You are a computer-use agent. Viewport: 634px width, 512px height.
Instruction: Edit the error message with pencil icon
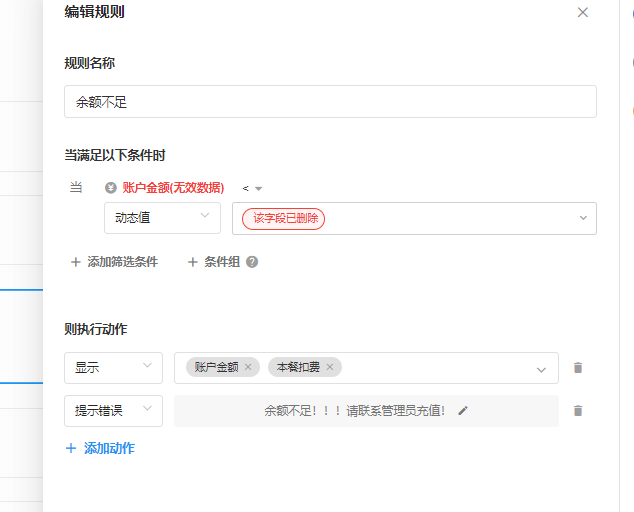click(x=462, y=410)
